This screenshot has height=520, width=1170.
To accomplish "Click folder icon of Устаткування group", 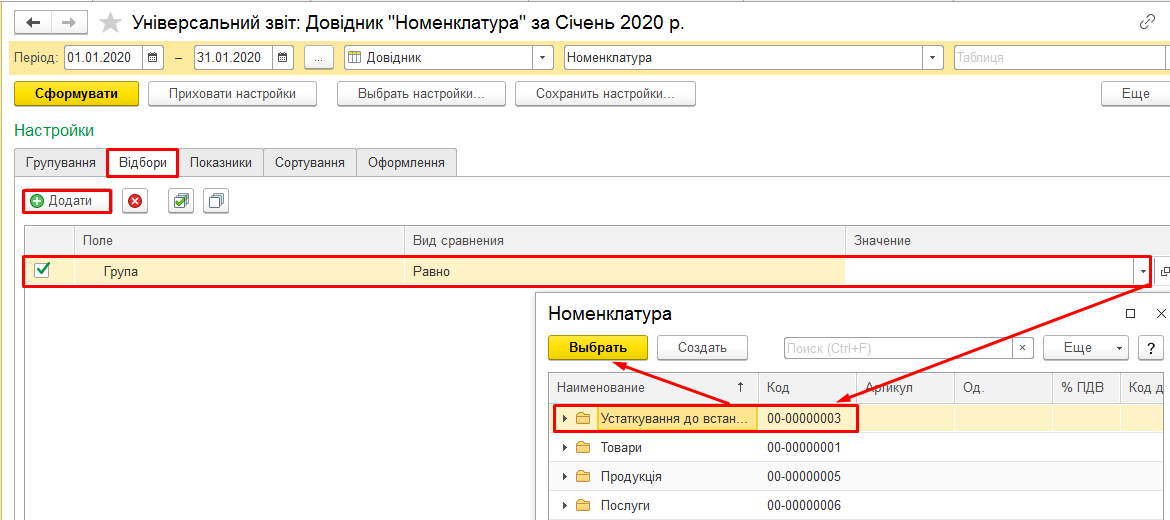I will pyautogui.click(x=584, y=419).
